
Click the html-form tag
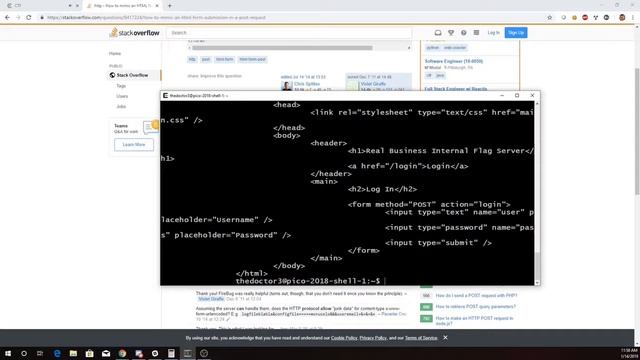tap(224, 59)
